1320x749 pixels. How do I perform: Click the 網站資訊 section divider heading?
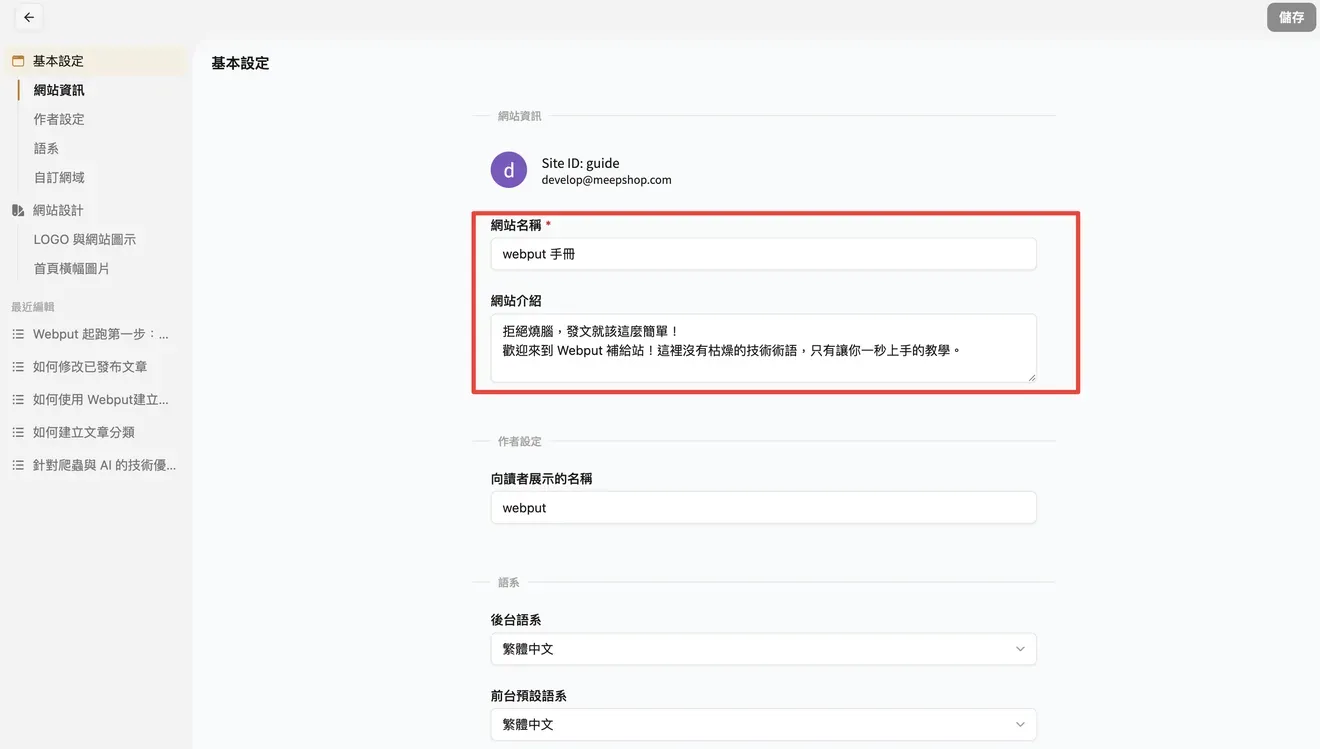520,116
